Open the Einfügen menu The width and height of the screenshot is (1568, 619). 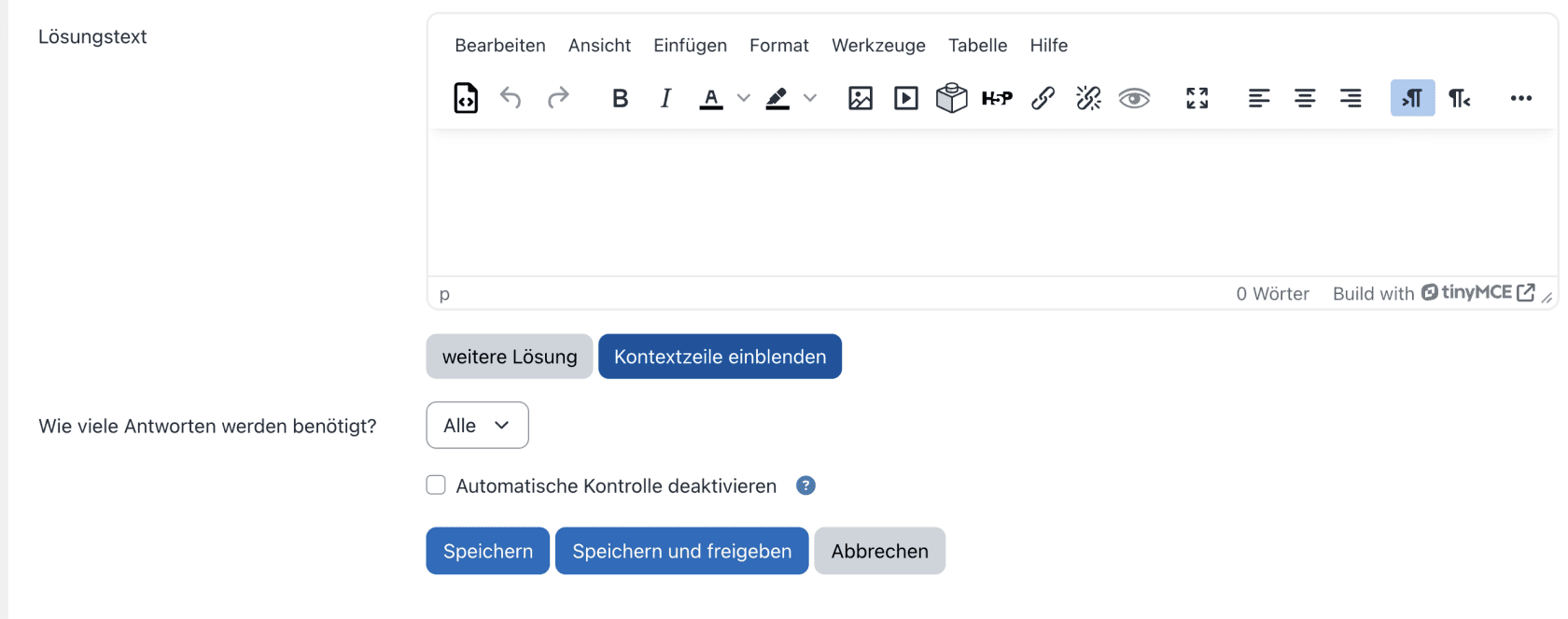(690, 45)
